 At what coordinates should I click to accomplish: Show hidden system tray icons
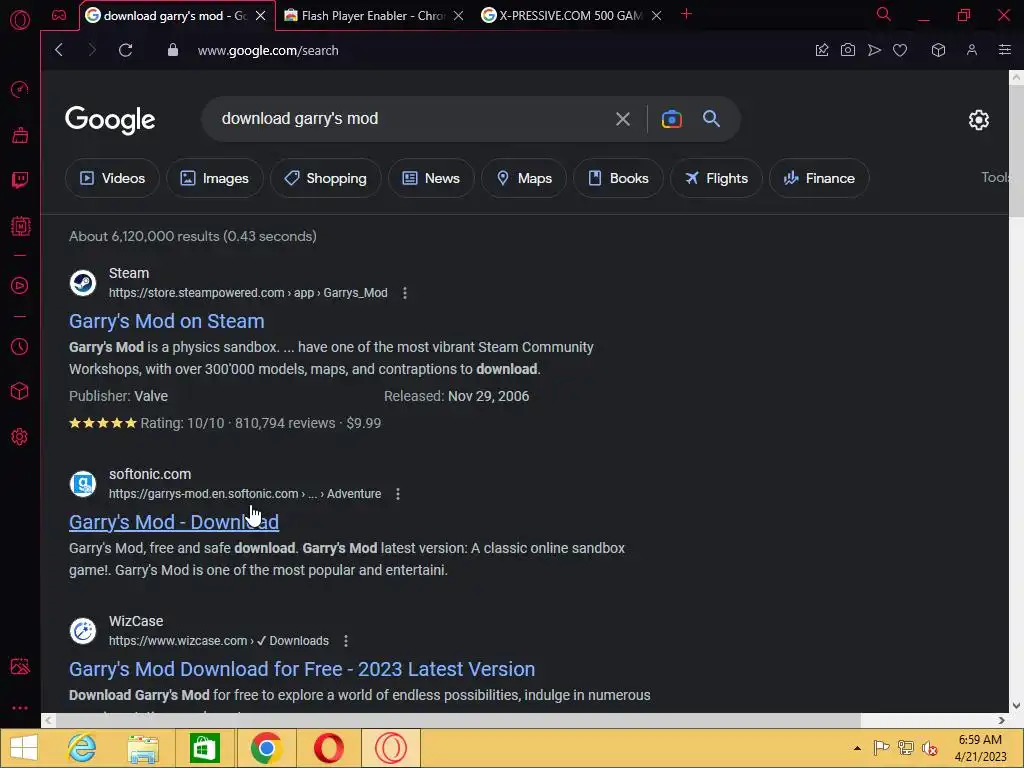pos(857,748)
